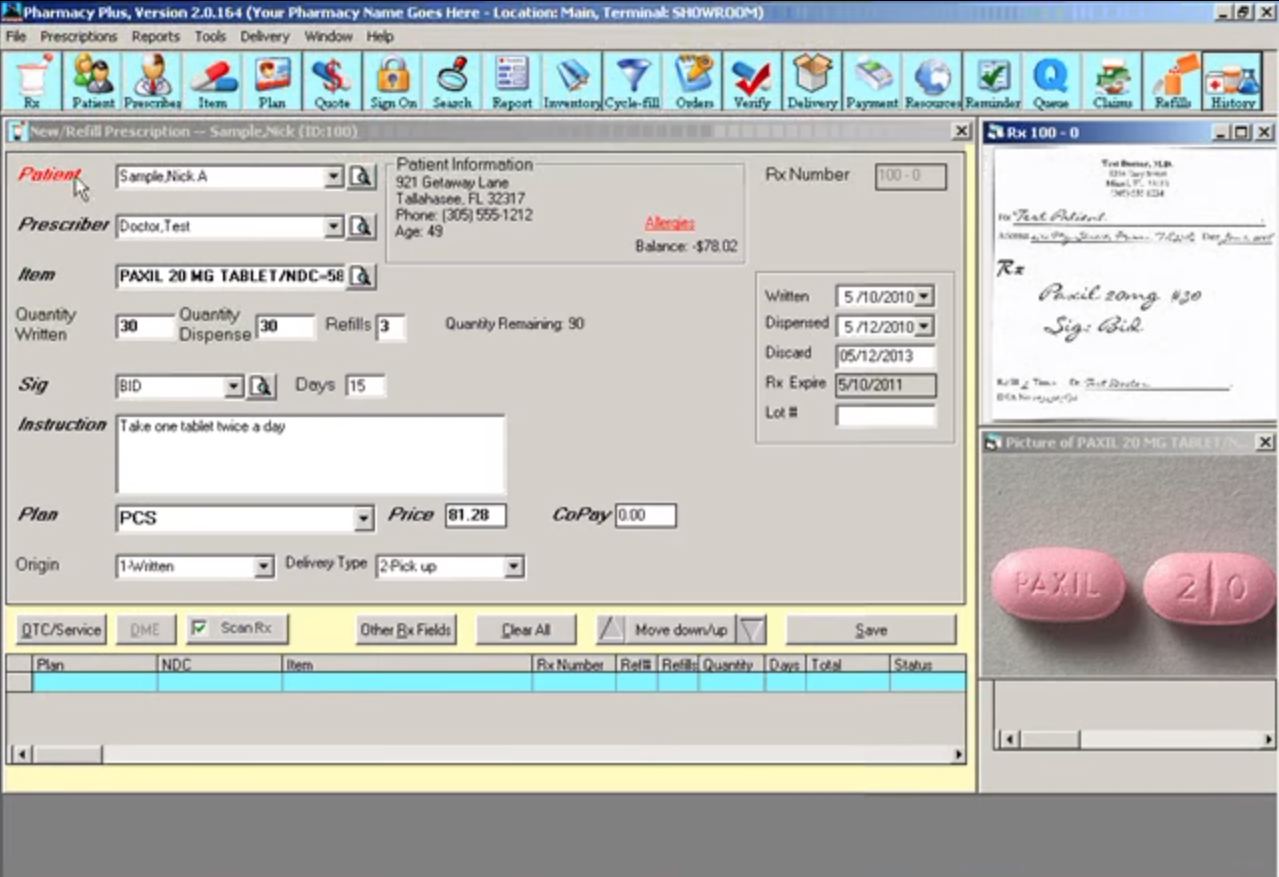Open the Prescriber toolbar icon
Viewport: 1279px width, 877px height.
coord(152,81)
